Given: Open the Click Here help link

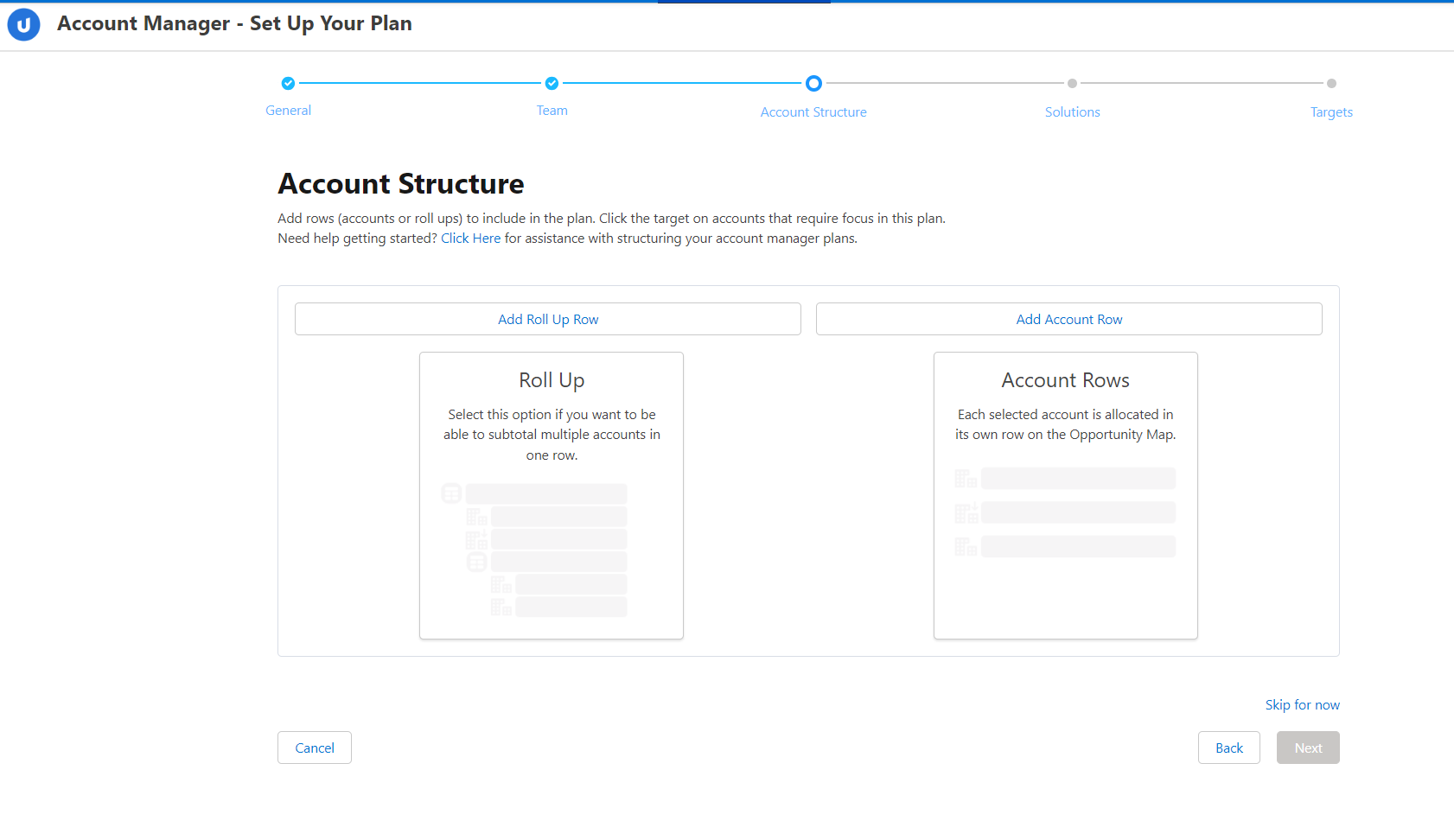Looking at the screenshot, I should 470,239.
